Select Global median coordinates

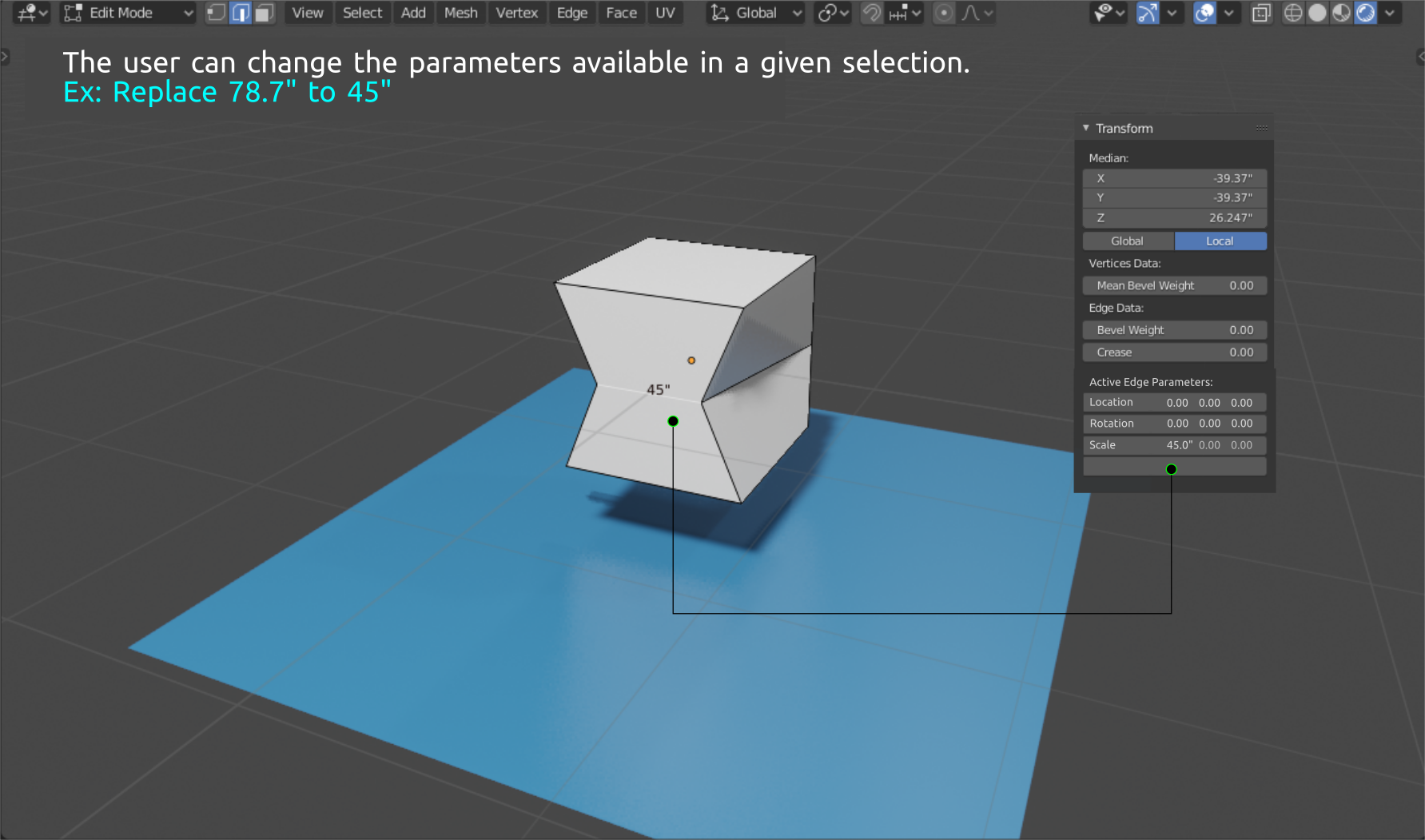point(1128,241)
